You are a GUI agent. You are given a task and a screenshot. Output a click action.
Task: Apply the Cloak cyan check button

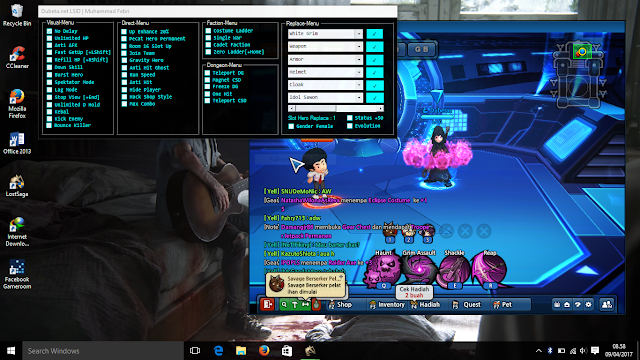(x=375, y=85)
